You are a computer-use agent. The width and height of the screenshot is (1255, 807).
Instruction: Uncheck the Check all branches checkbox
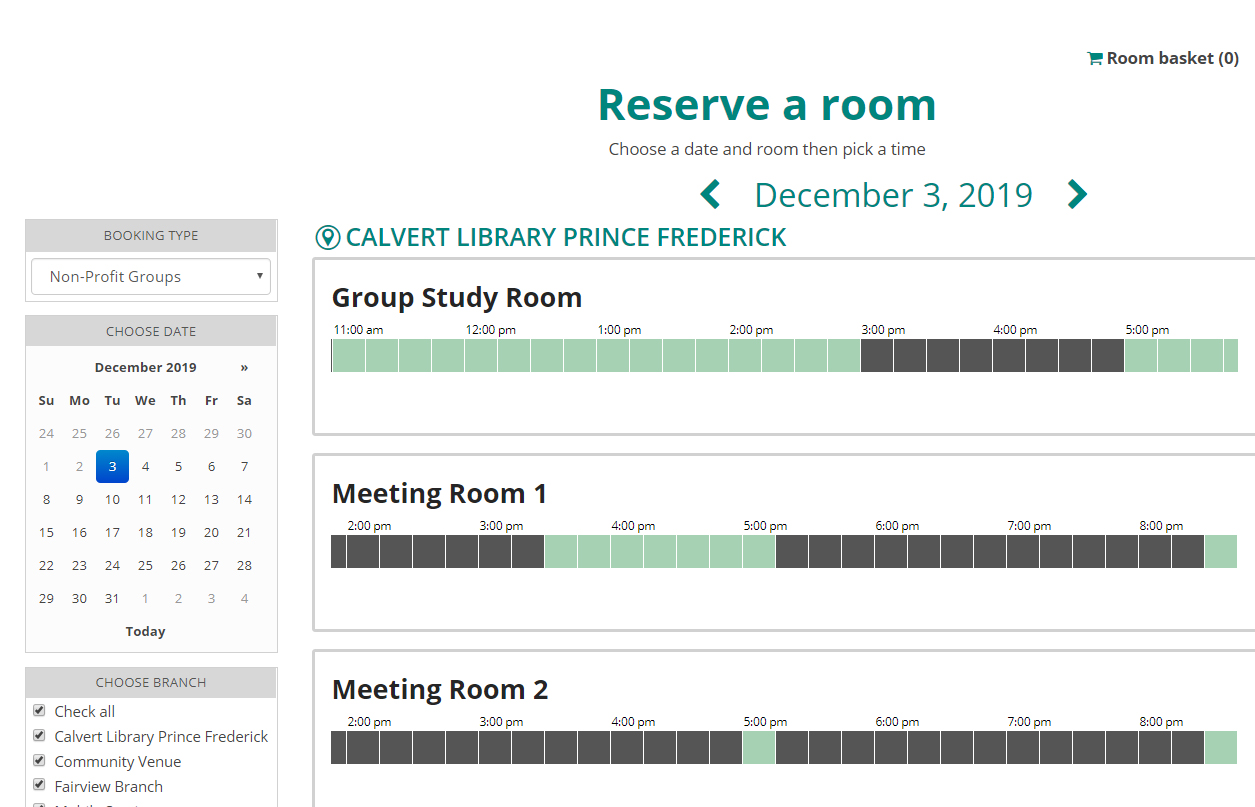(39, 710)
